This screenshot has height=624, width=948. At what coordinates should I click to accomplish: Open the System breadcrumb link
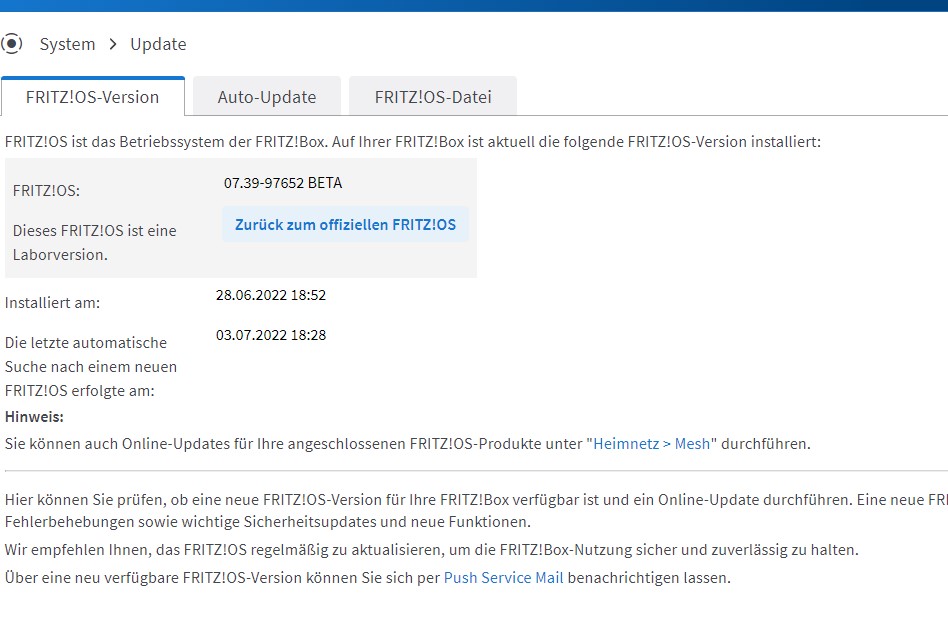point(68,44)
